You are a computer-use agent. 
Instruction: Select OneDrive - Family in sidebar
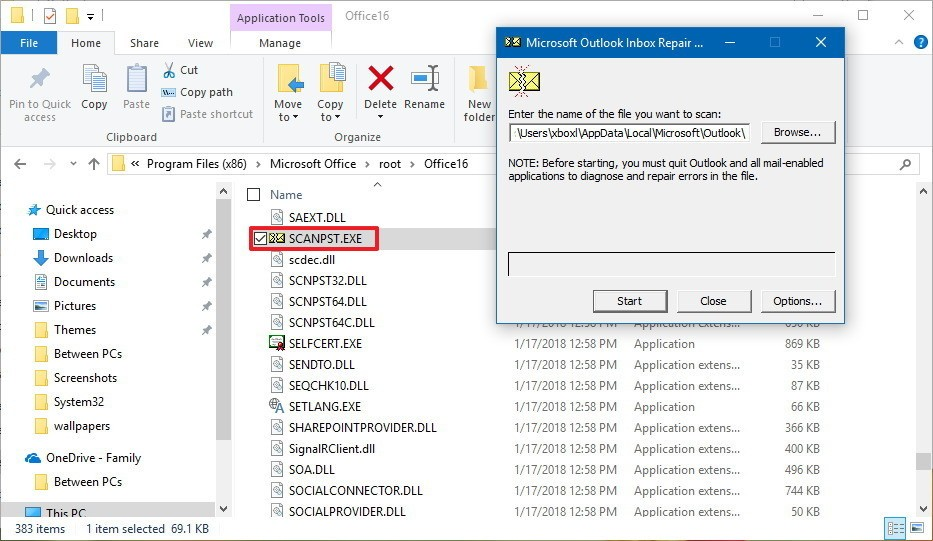click(93, 458)
